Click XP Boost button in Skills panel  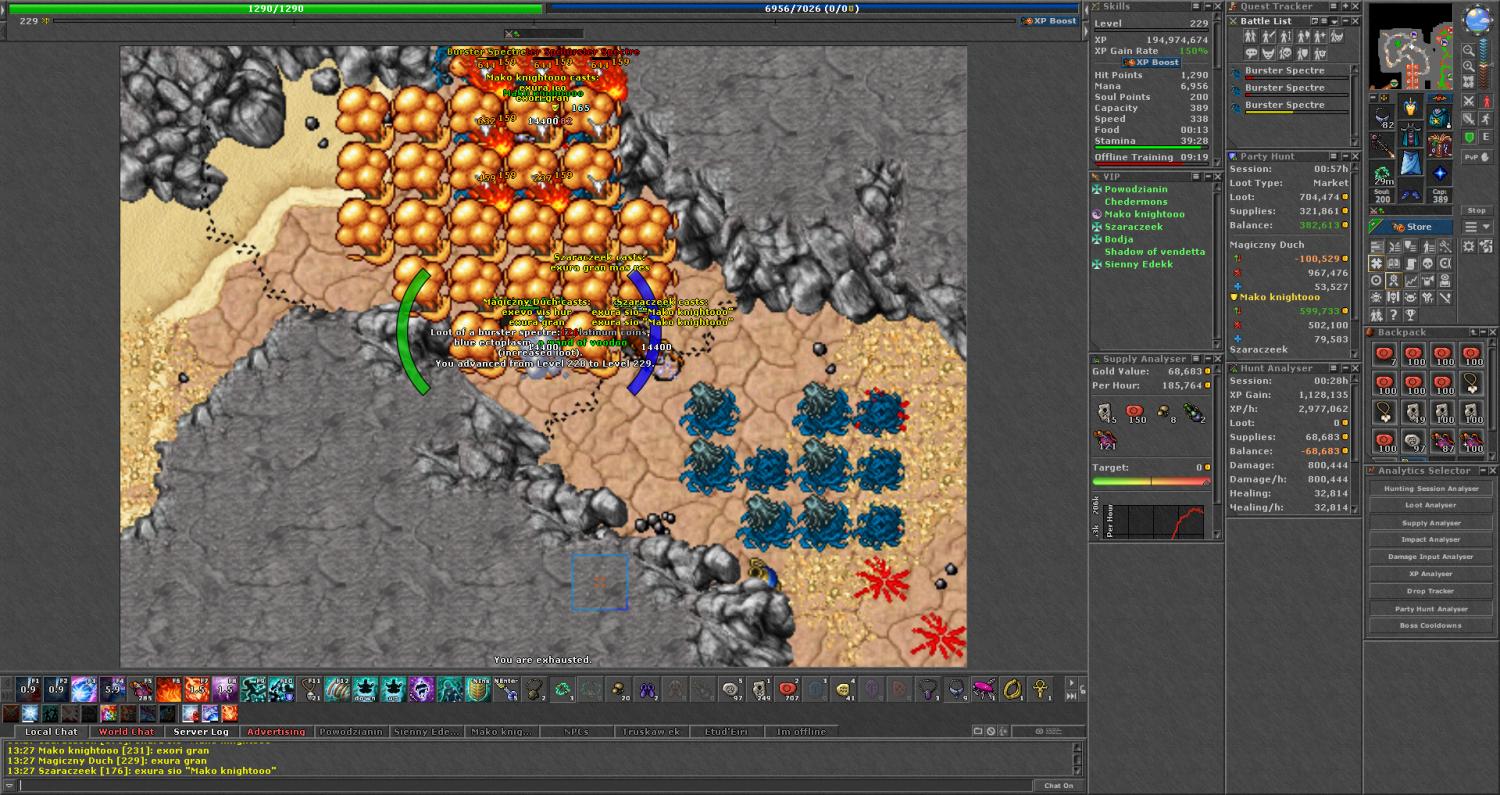(1153, 62)
